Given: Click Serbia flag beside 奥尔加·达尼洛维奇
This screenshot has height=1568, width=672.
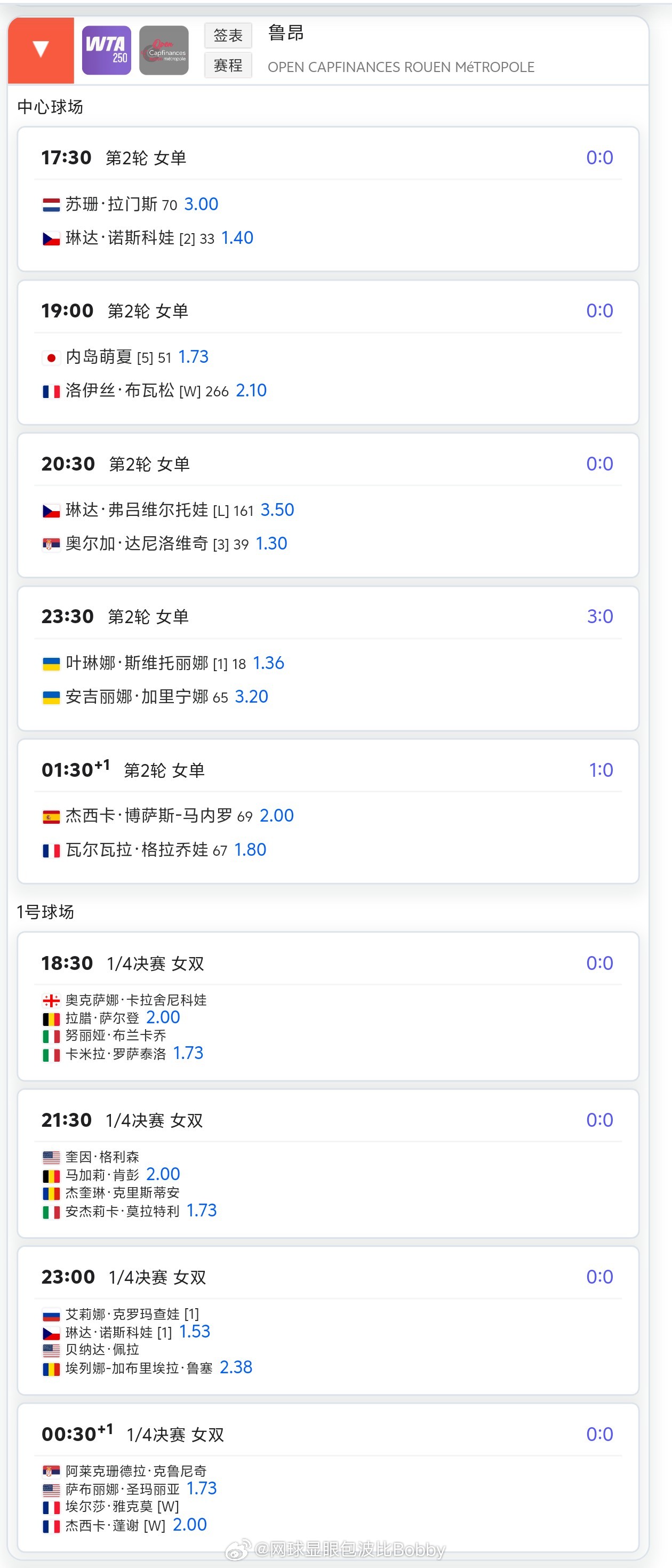Looking at the screenshot, I should tap(51, 544).
